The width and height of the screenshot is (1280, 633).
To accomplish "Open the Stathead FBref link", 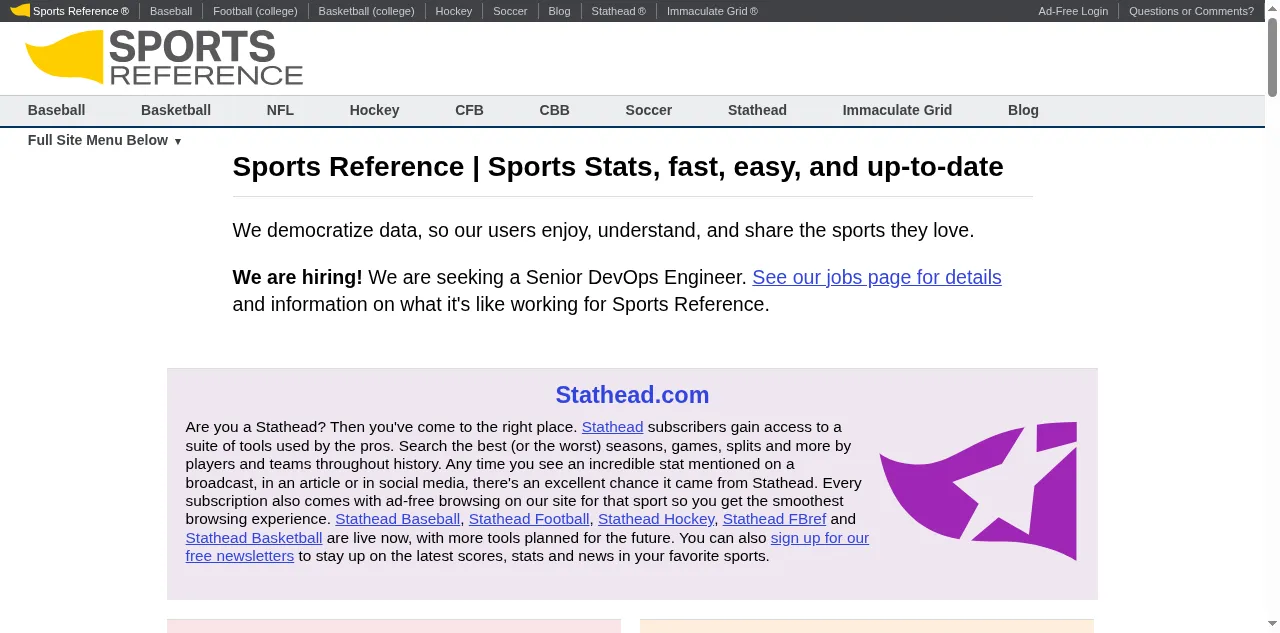I will click(774, 519).
